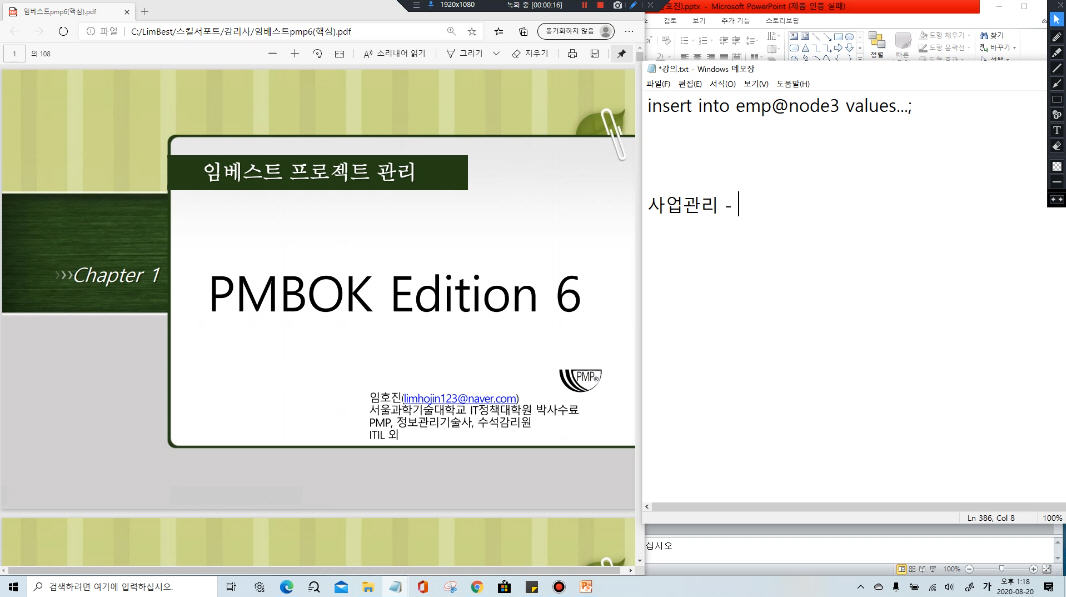Open the Windows notification center
Image resolution: width=1066 pixels, height=597 pixels.
(1048, 587)
